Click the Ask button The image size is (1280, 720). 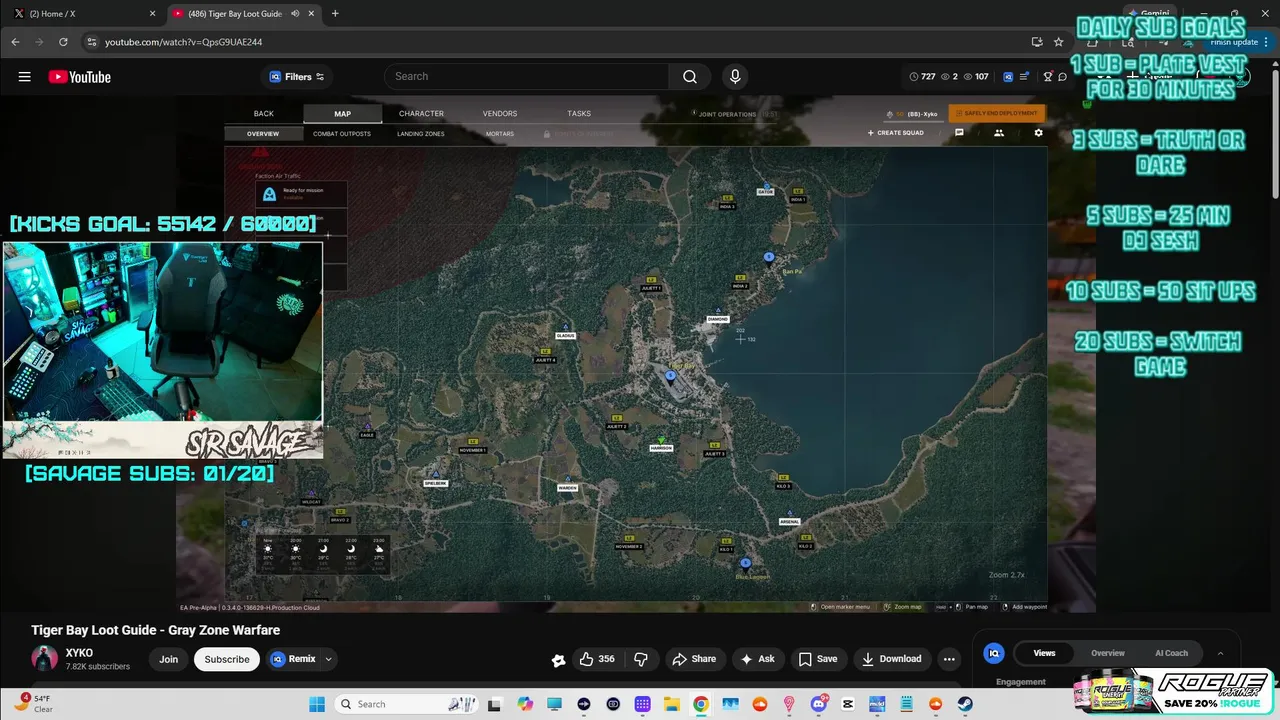tap(758, 659)
